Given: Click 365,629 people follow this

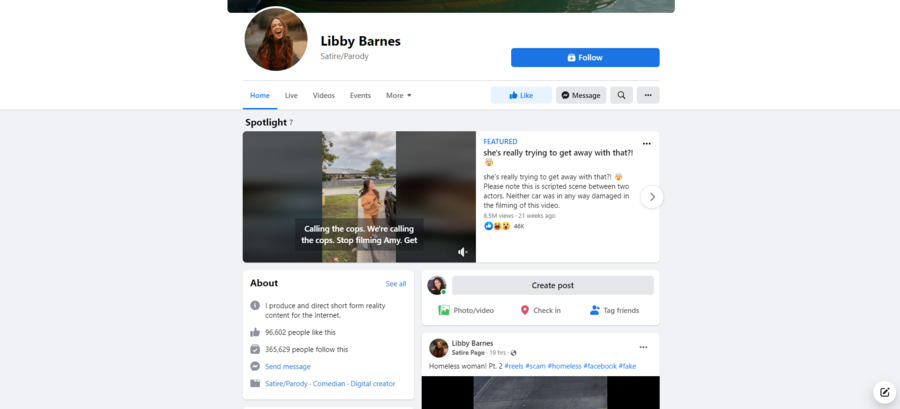Looking at the screenshot, I should (307, 349).
